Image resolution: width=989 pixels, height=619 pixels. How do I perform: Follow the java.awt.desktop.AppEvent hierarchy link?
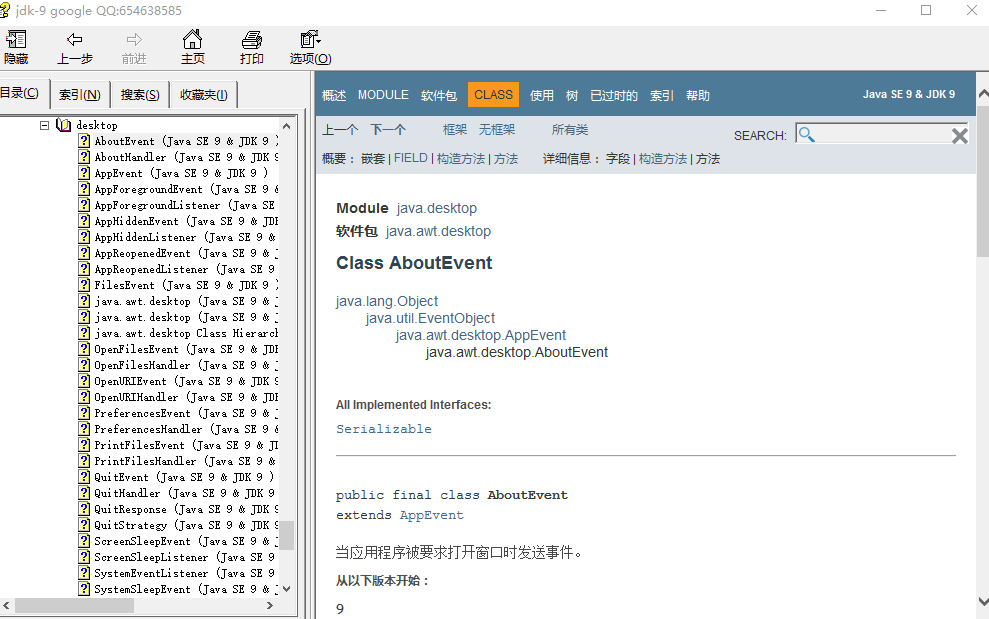click(481, 335)
